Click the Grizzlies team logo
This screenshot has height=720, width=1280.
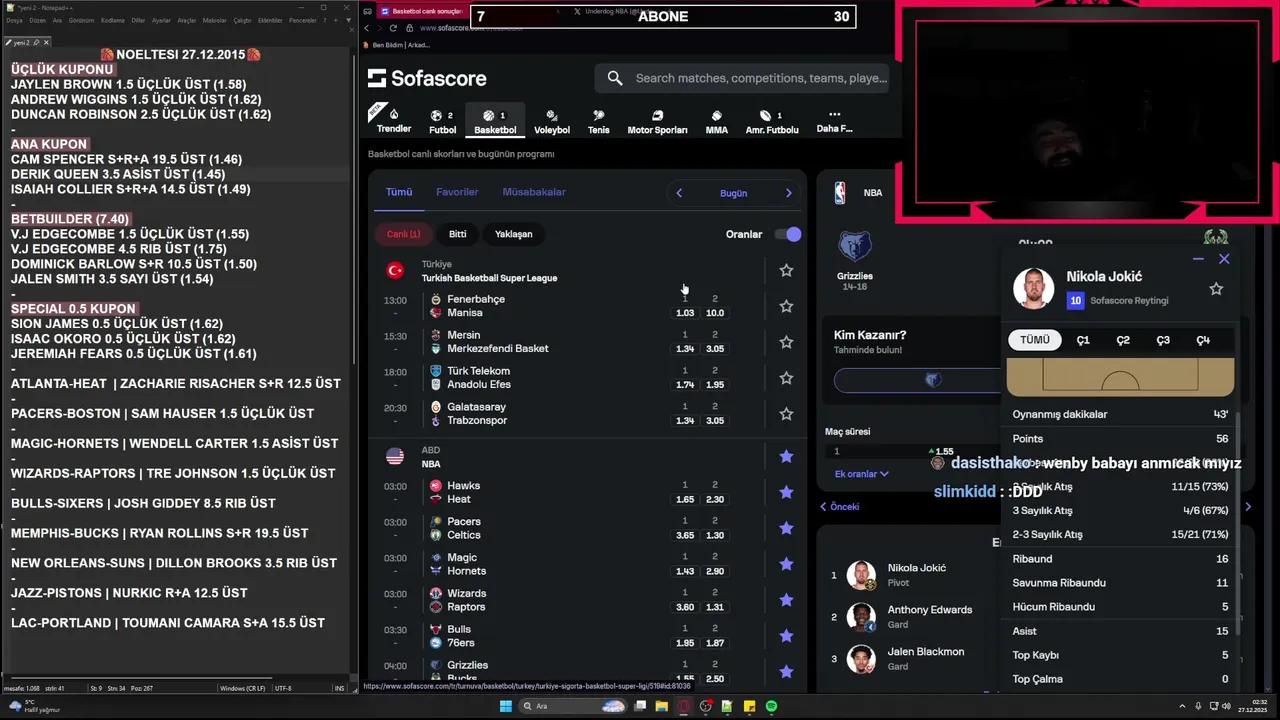click(854, 247)
